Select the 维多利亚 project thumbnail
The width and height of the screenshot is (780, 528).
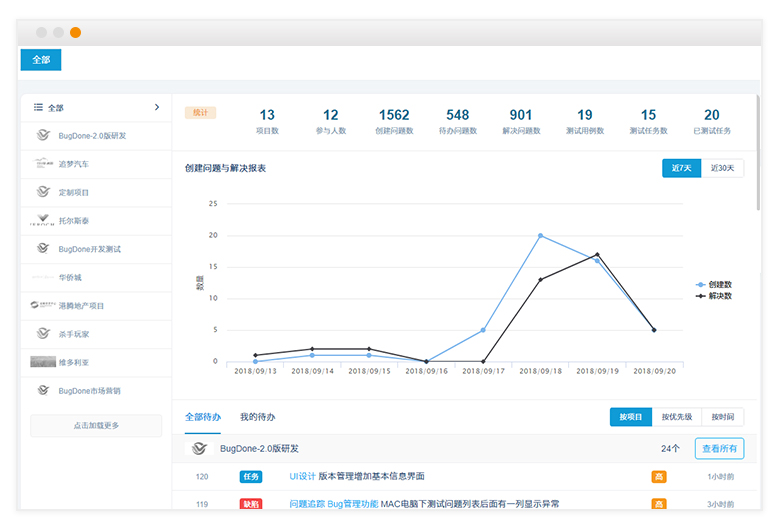pos(43,361)
